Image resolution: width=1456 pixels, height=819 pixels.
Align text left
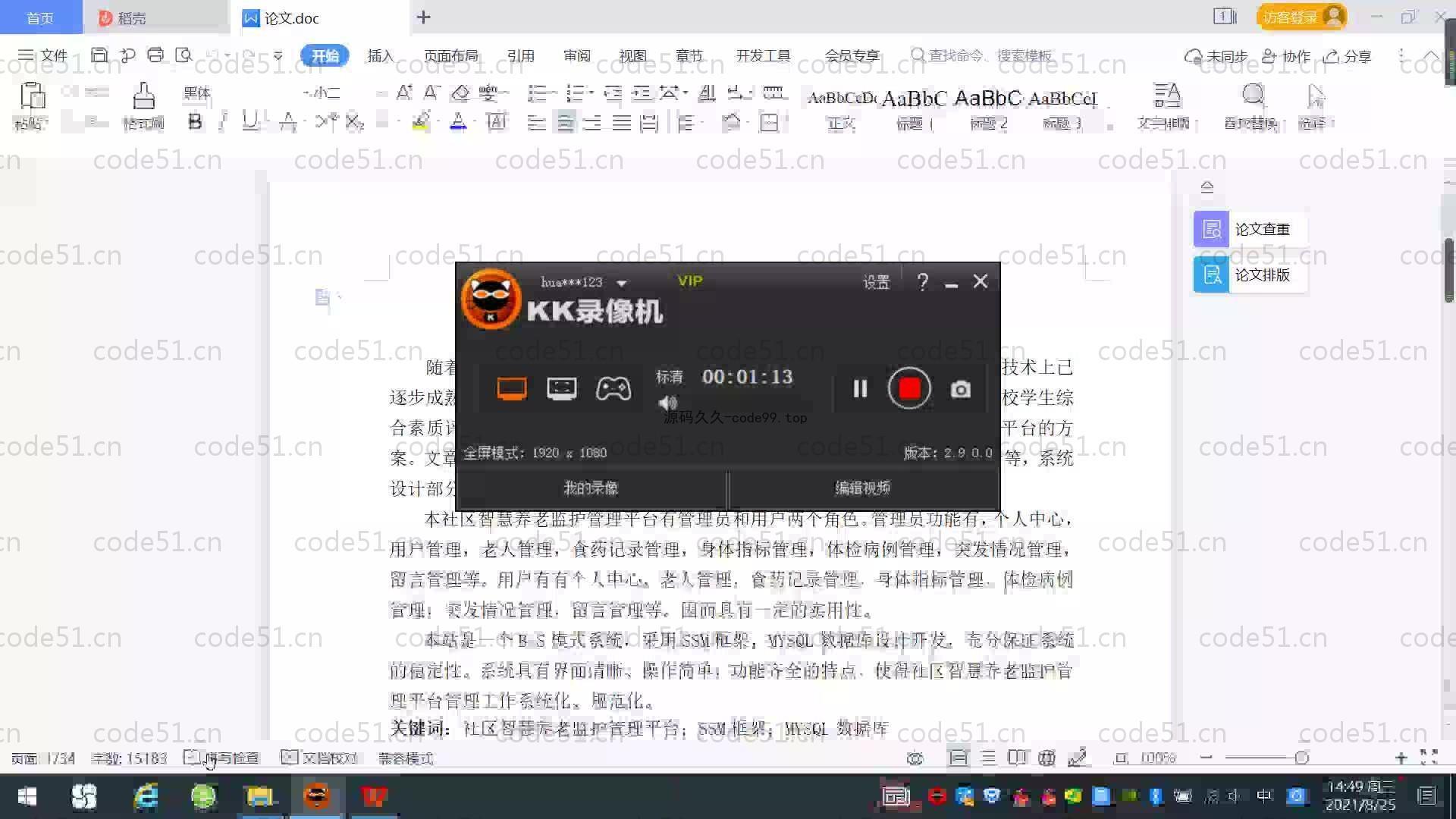coord(536,122)
